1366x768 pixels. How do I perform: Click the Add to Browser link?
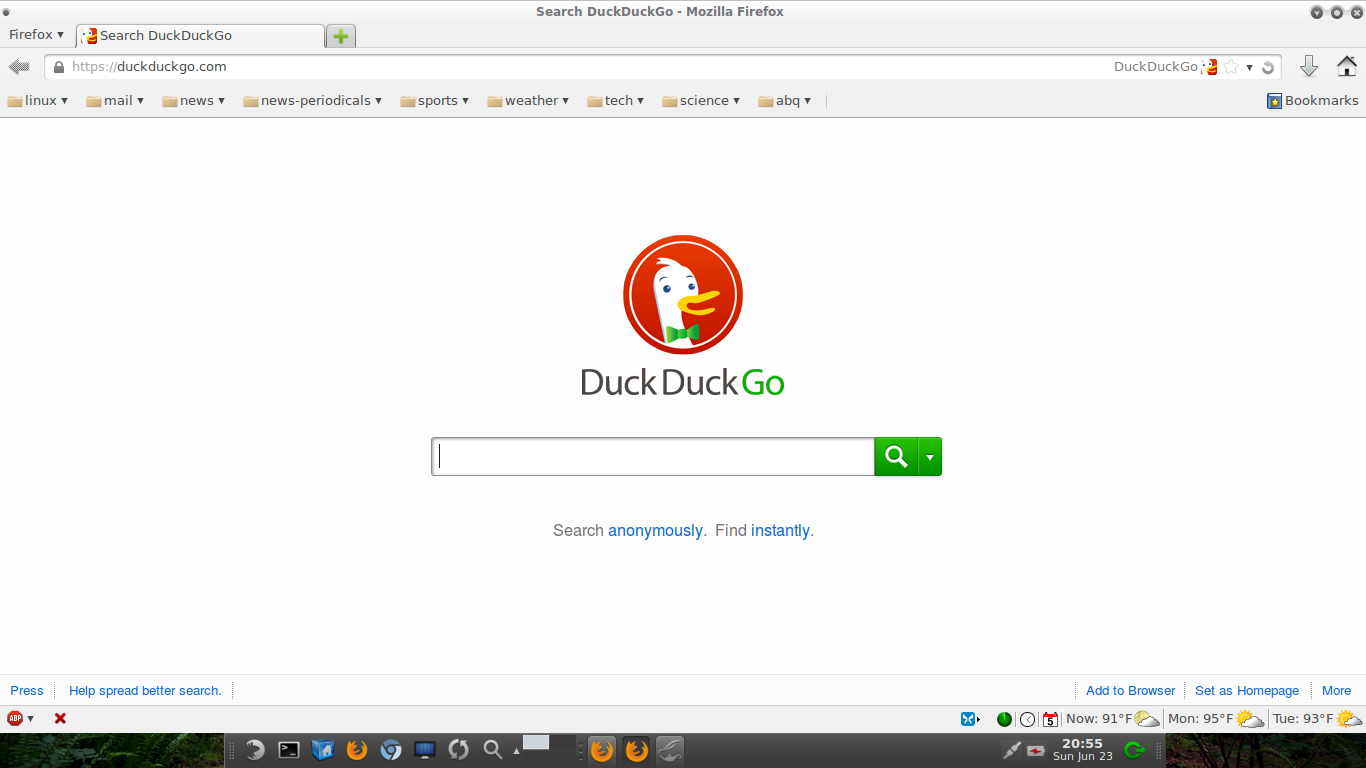1131,691
